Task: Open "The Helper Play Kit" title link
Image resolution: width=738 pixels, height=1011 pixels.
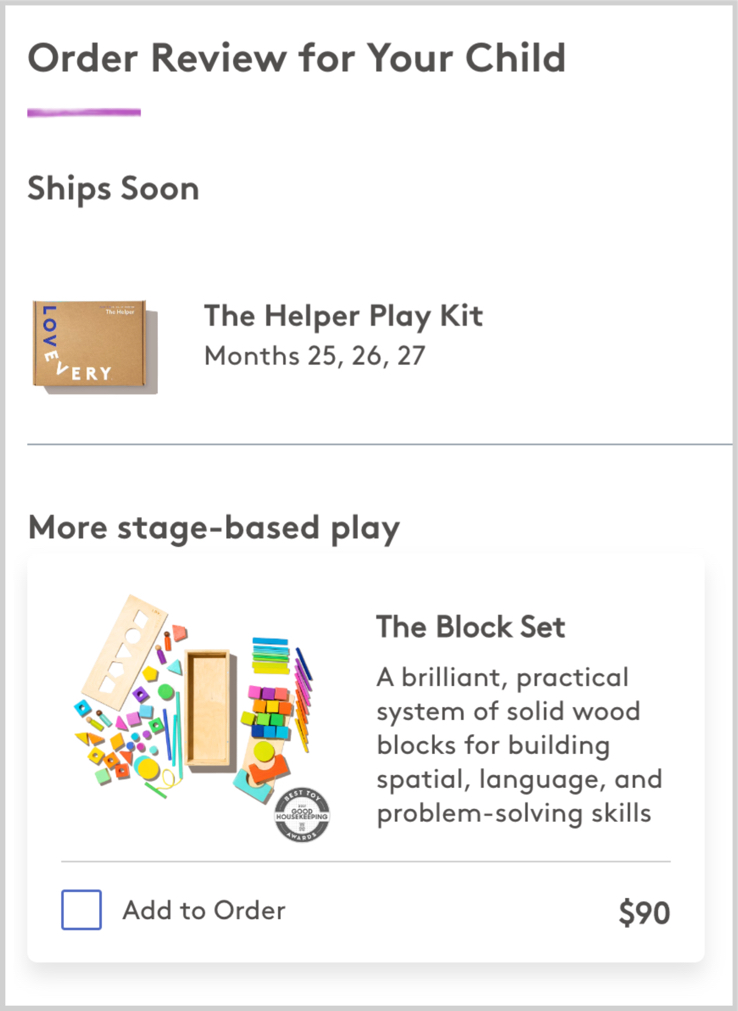Action: point(343,316)
